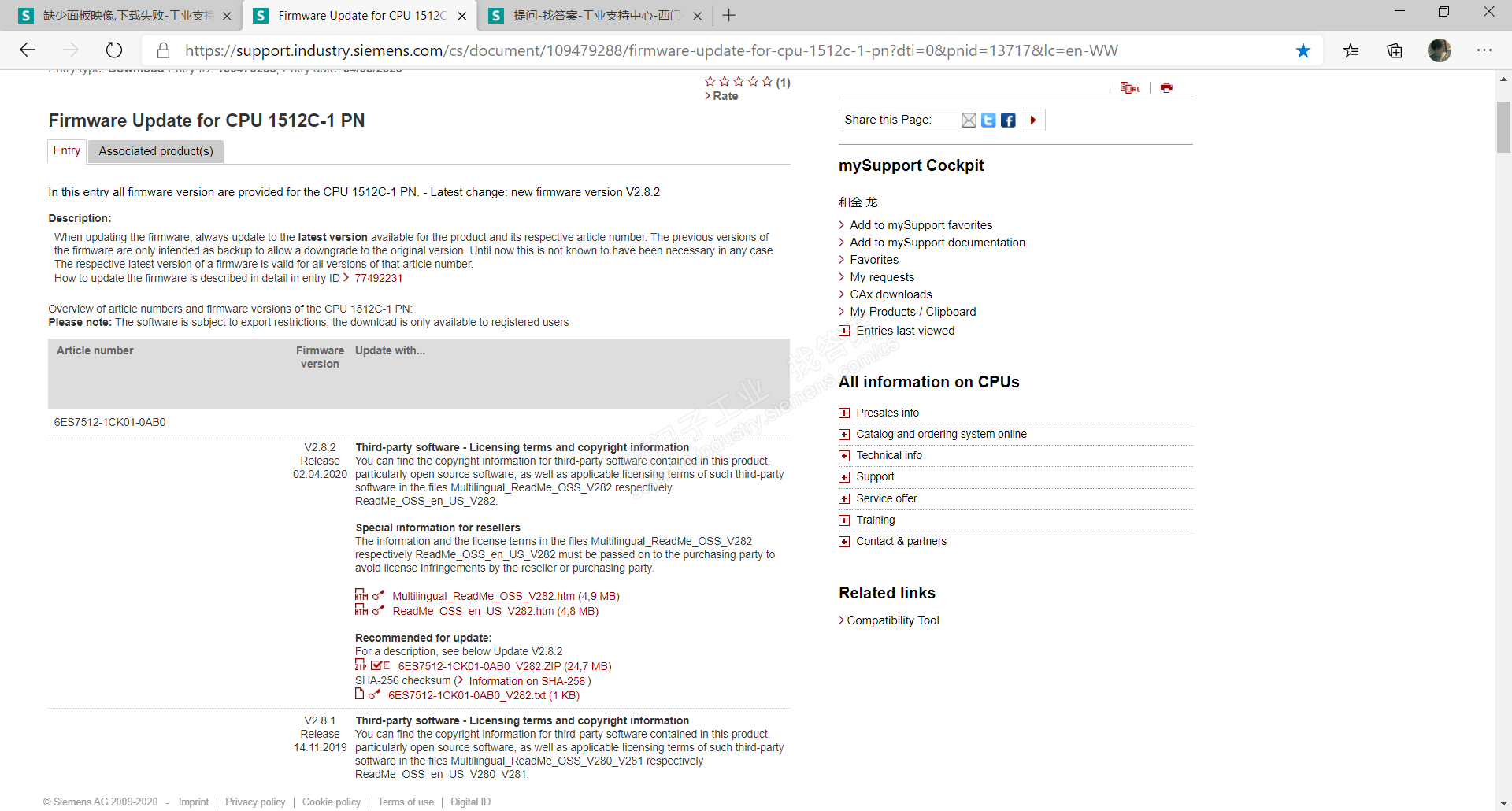Click the file icon before Multilingual_ReadMe_OSS_V282.htm

pyautogui.click(x=361, y=595)
